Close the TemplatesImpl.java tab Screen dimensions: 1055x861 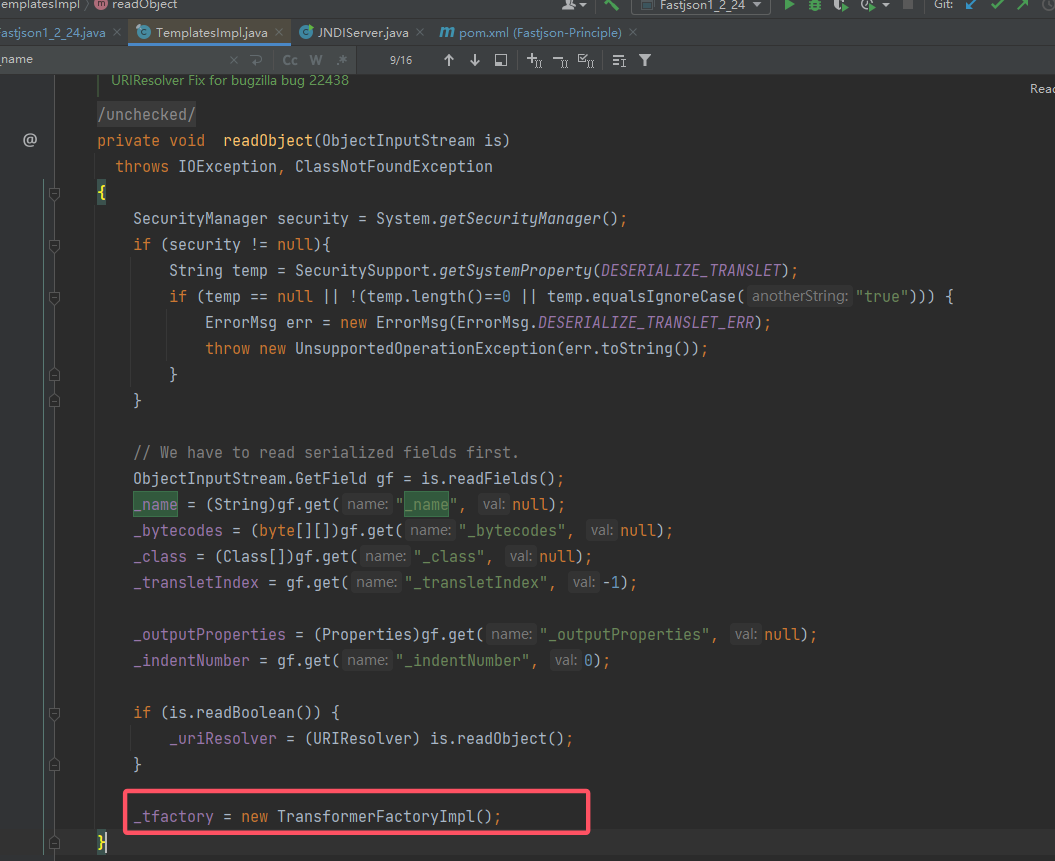279,32
